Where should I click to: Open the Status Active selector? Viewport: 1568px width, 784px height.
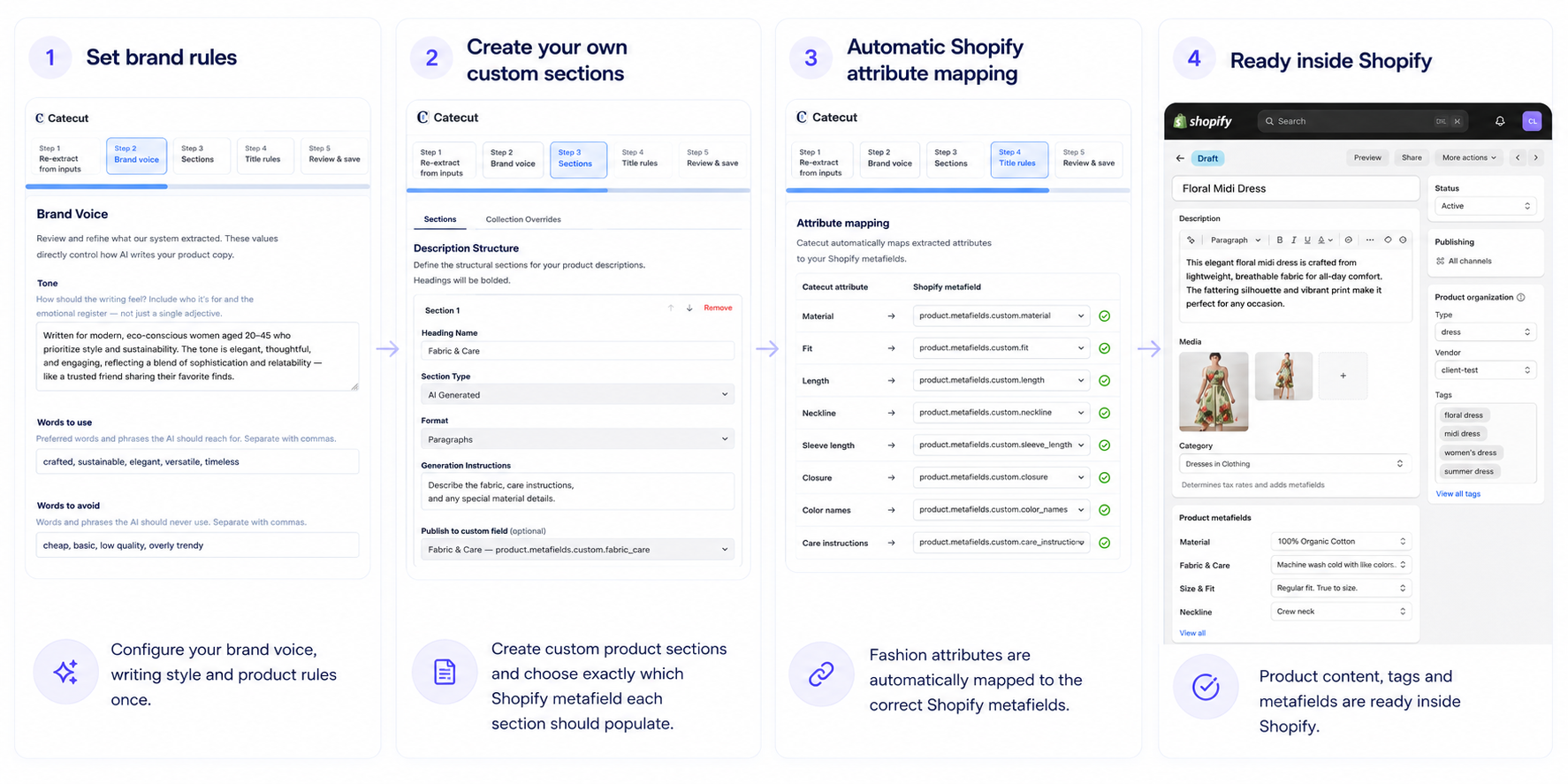pyautogui.click(x=1485, y=206)
